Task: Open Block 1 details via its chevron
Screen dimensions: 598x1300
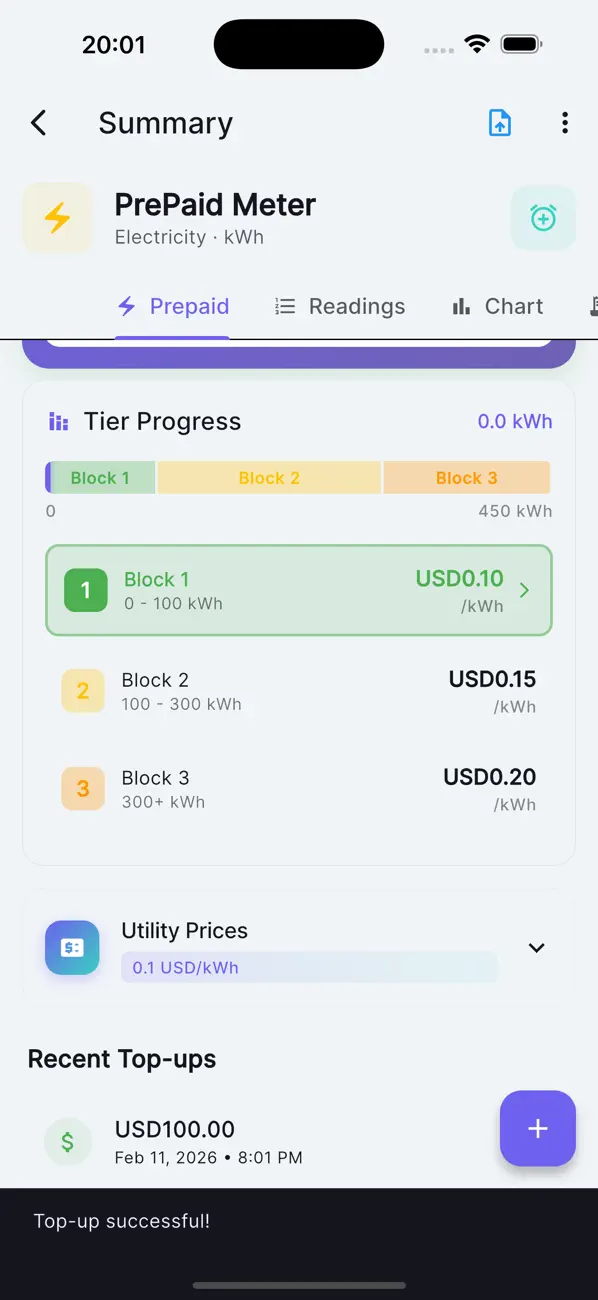Action: pos(523,590)
